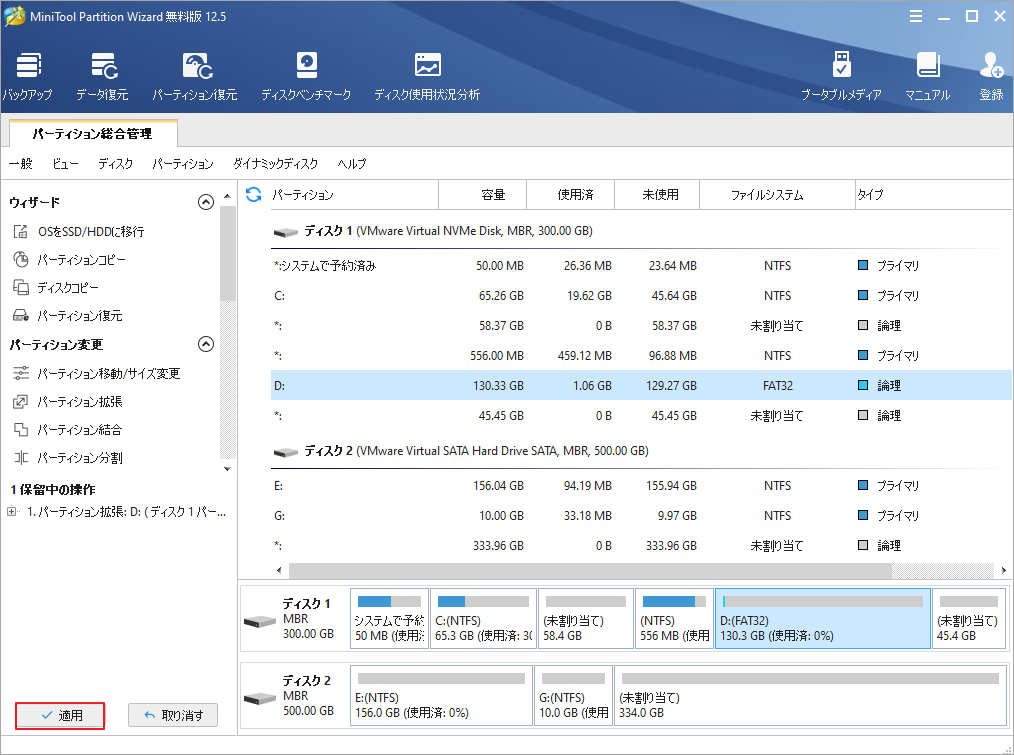Choose パーティション結合 in sidebar
Viewport: 1014px width, 755px height.
click(x=67, y=430)
